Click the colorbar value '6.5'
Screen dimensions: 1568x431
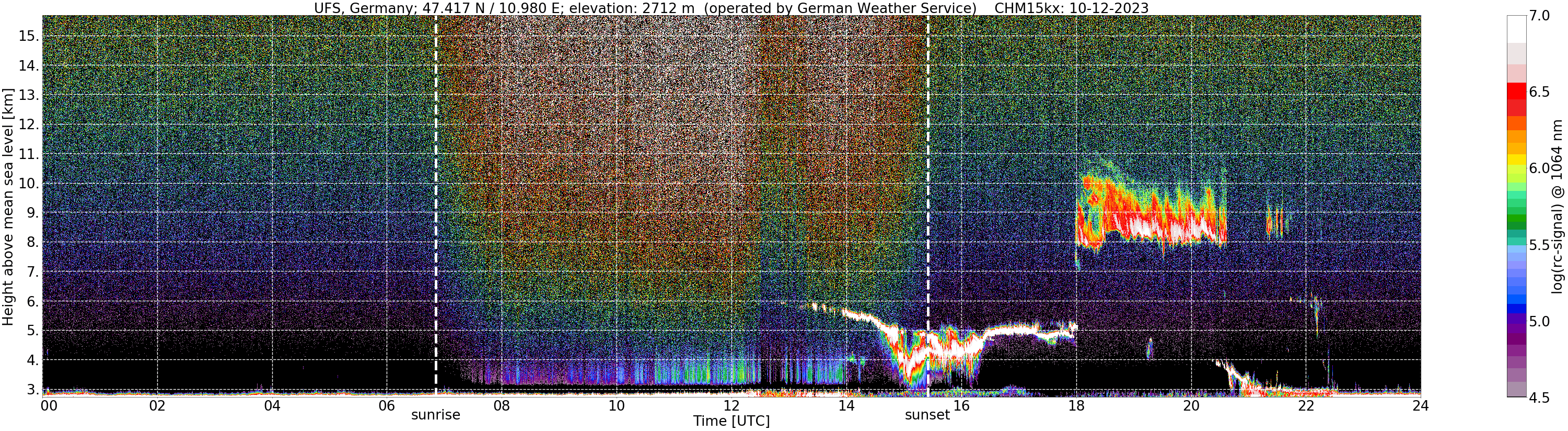(x=1540, y=92)
